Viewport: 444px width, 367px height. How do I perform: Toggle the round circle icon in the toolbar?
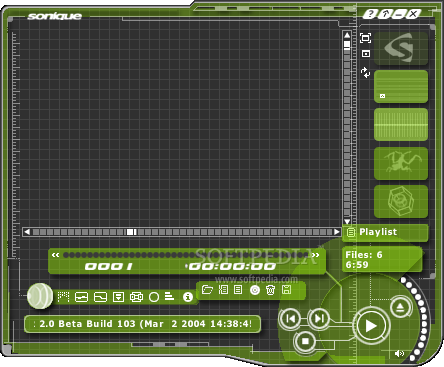pos(154,297)
